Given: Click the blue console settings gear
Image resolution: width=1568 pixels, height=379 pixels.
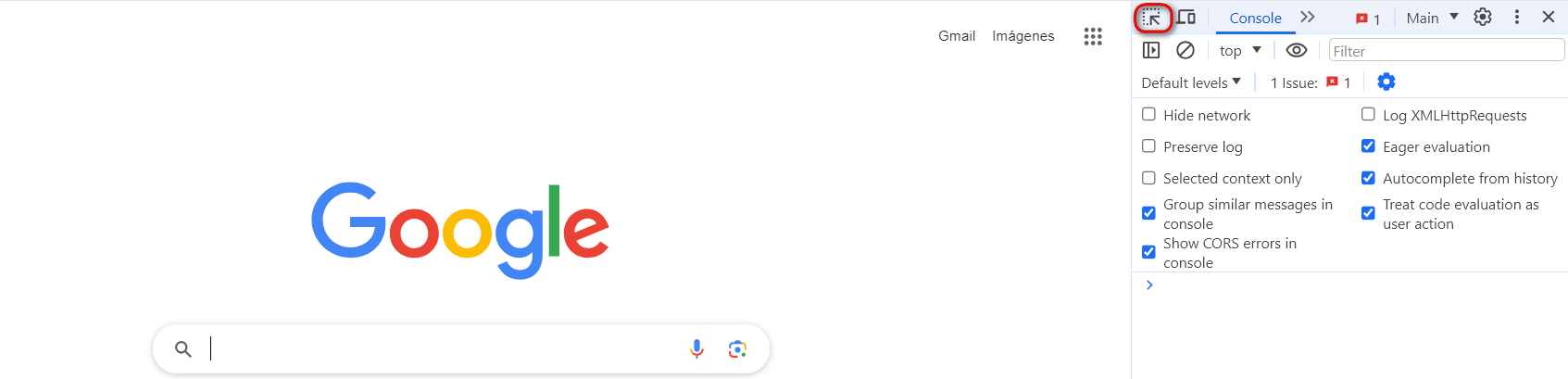Looking at the screenshot, I should 1386,82.
